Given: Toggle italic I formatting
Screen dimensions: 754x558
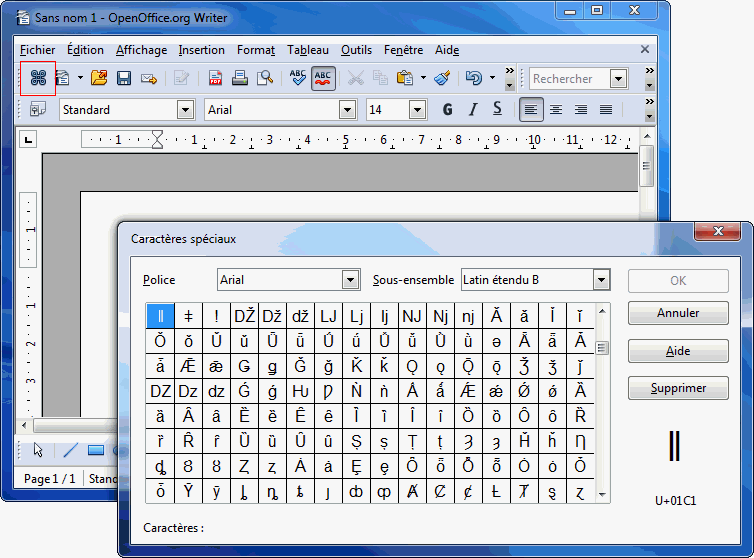Looking at the screenshot, I should point(473,110).
